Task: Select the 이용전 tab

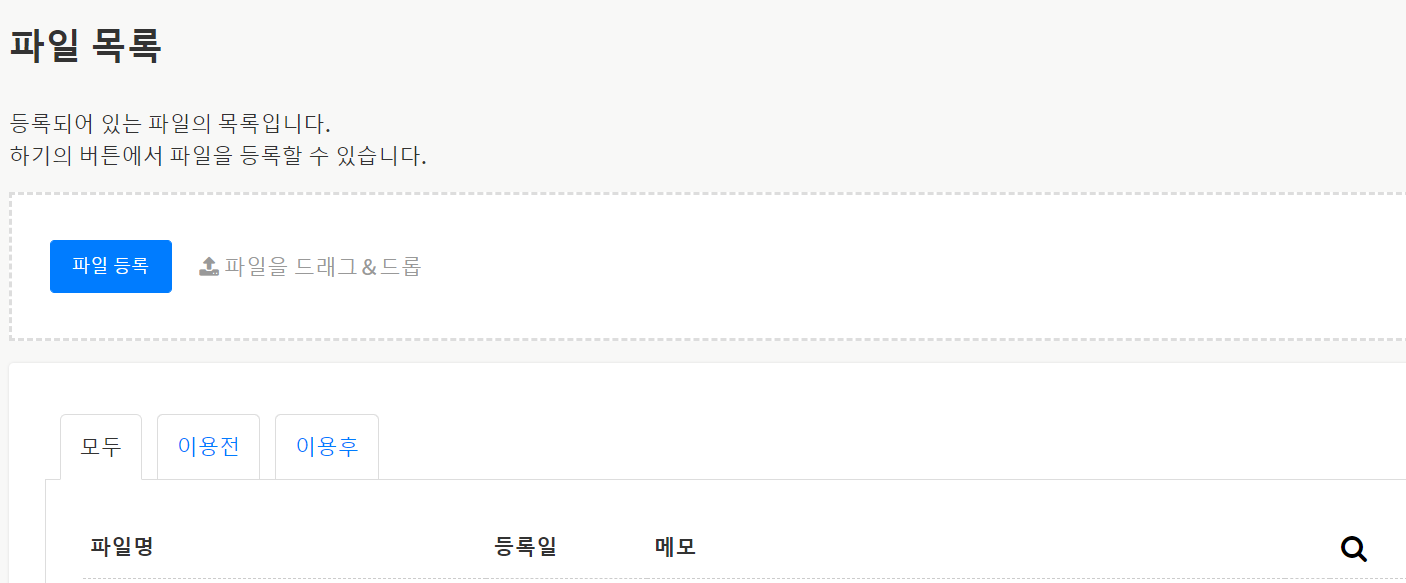Action: (208, 447)
